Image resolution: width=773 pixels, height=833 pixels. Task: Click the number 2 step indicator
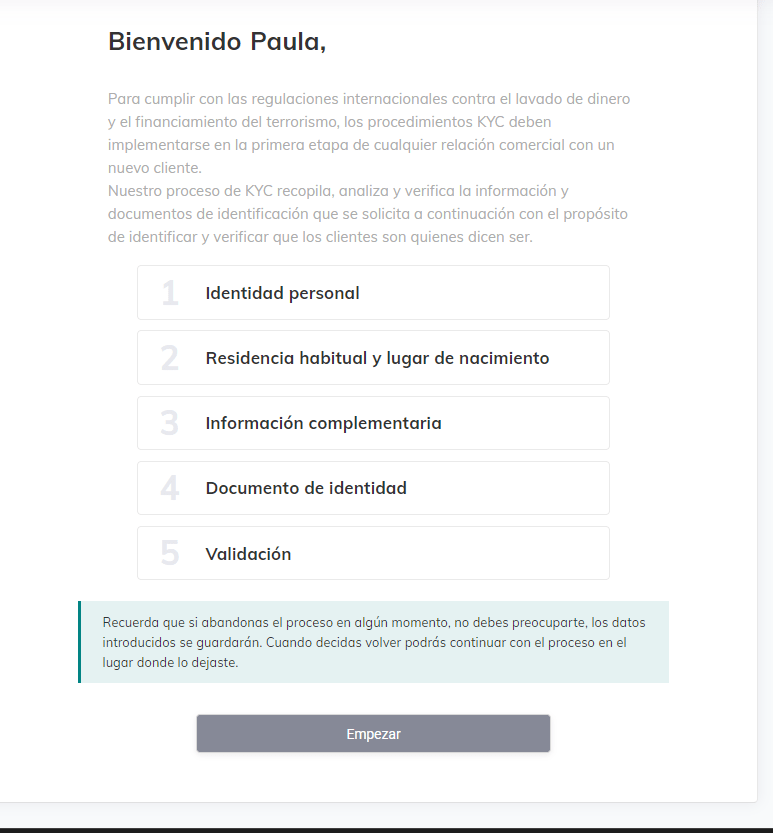click(169, 358)
